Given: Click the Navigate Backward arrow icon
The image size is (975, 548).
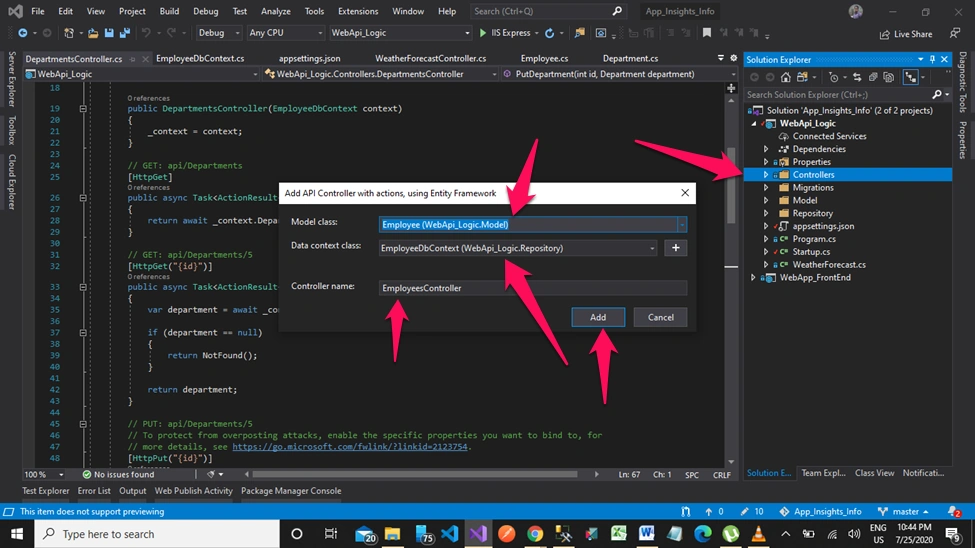Looking at the screenshot, I should pyautogui.click(x=22, y=33).
